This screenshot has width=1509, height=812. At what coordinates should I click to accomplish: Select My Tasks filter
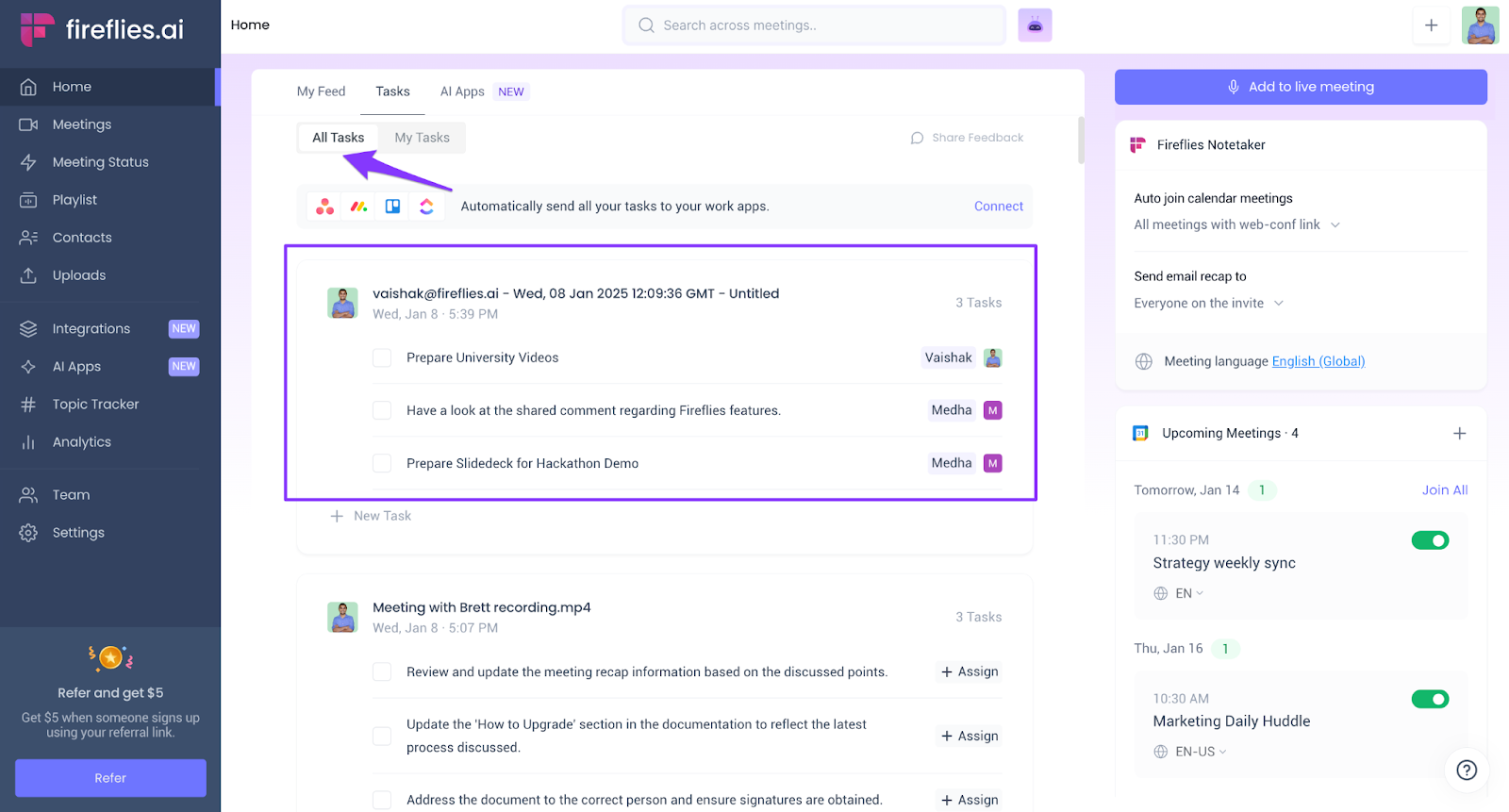pyautogui.click(x=422, y=138)
